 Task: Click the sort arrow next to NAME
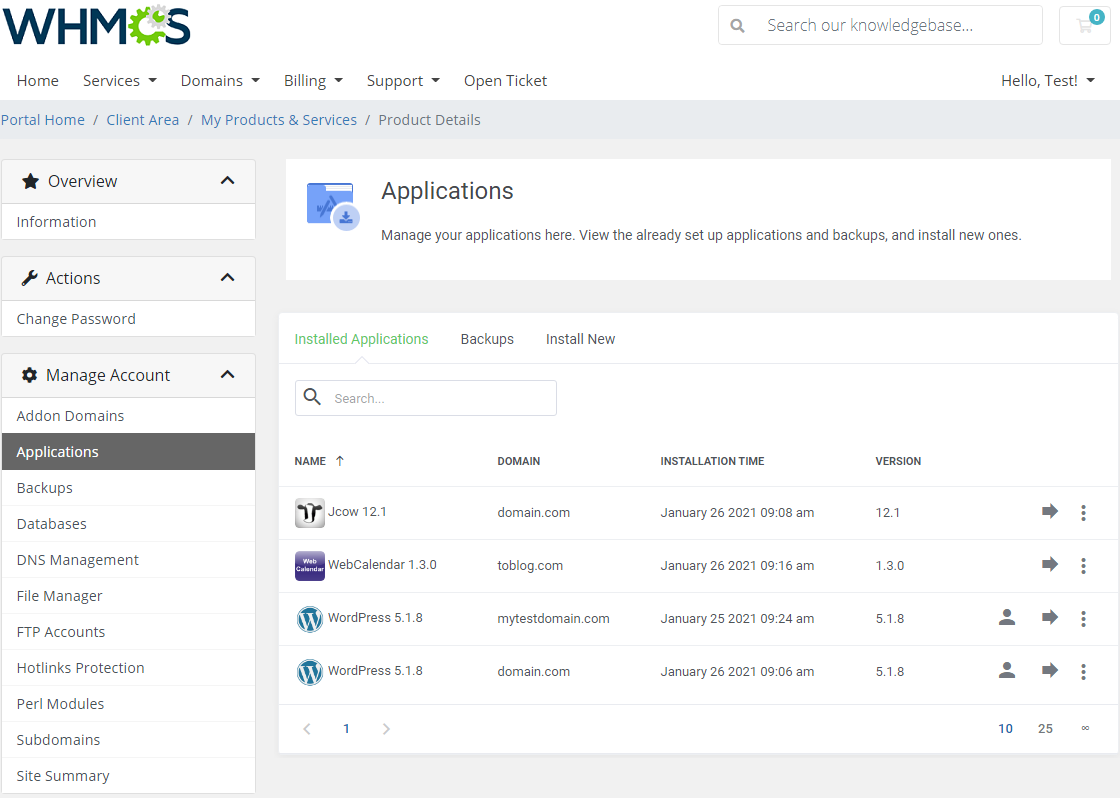[x=340, y=461]
